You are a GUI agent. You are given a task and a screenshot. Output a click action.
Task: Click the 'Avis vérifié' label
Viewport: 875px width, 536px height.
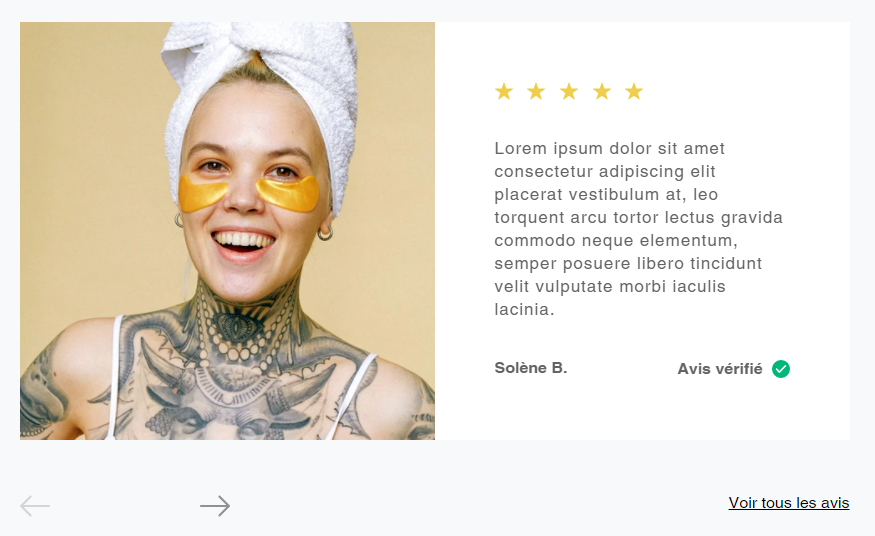(x=720, y=369)
